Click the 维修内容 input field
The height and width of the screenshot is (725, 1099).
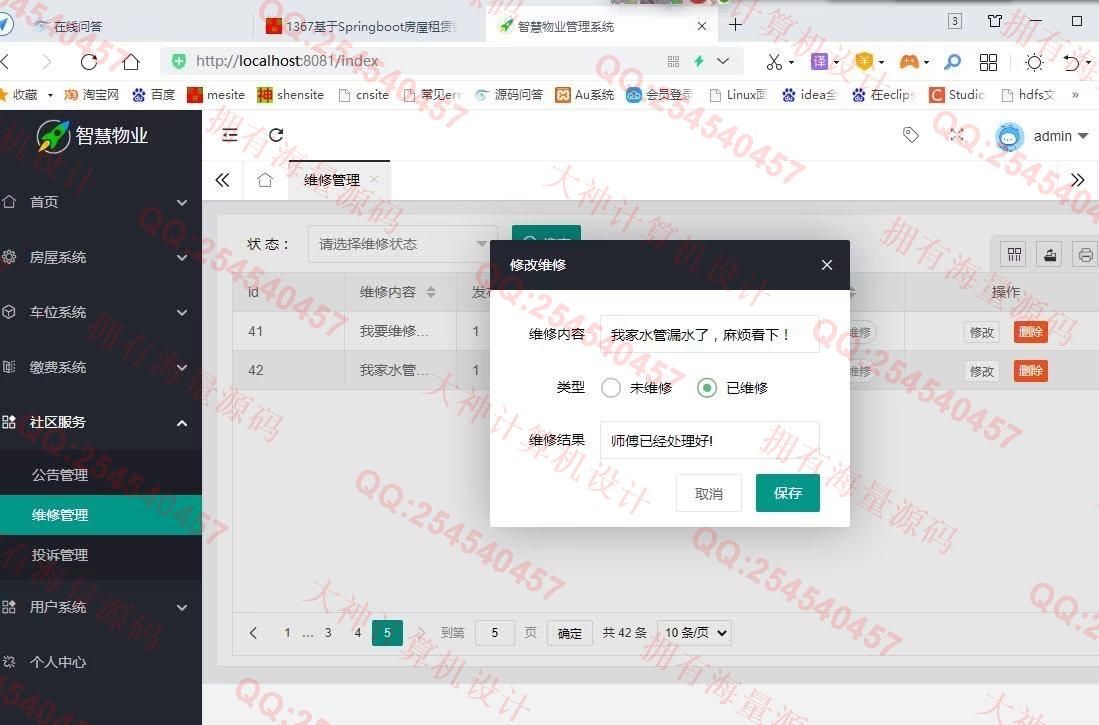709,334
